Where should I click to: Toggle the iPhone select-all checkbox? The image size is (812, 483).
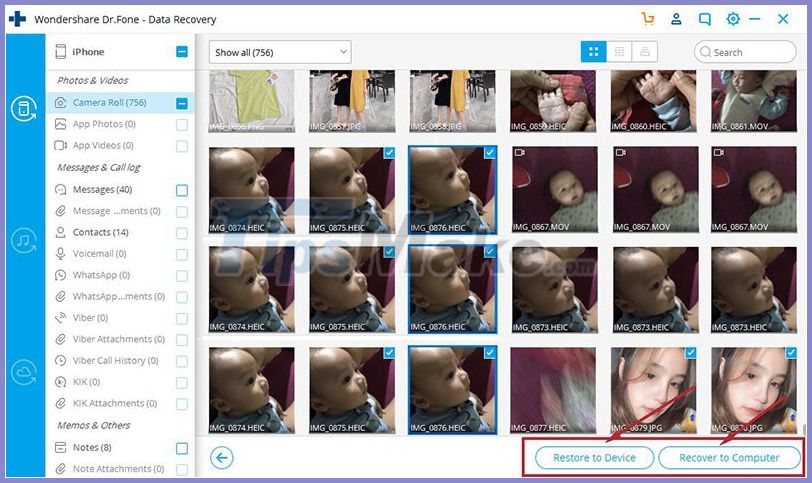[182, 52]
